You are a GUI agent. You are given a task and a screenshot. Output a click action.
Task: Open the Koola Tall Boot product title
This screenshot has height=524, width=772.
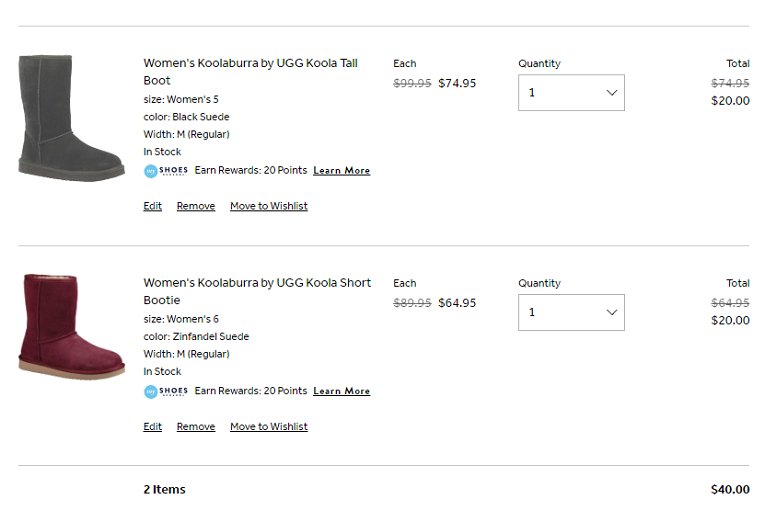(x=251, y=72)
